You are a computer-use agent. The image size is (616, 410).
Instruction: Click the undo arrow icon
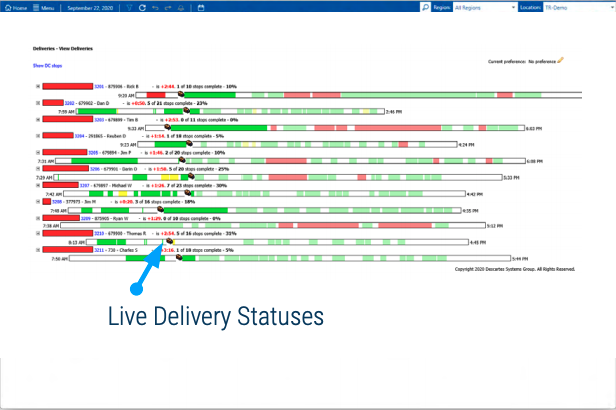pyautogui.click(x=156, y=7)
